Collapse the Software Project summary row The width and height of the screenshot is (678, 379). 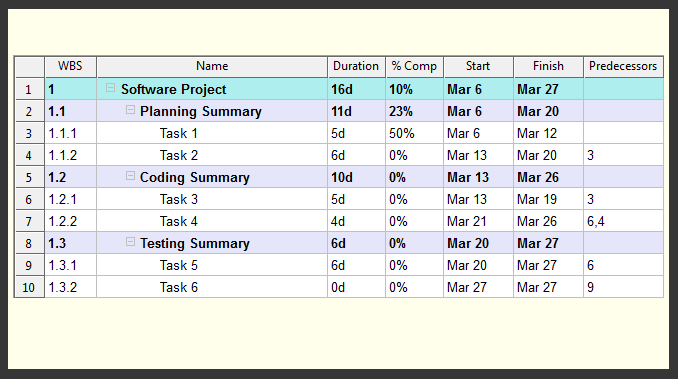point(110,88)
